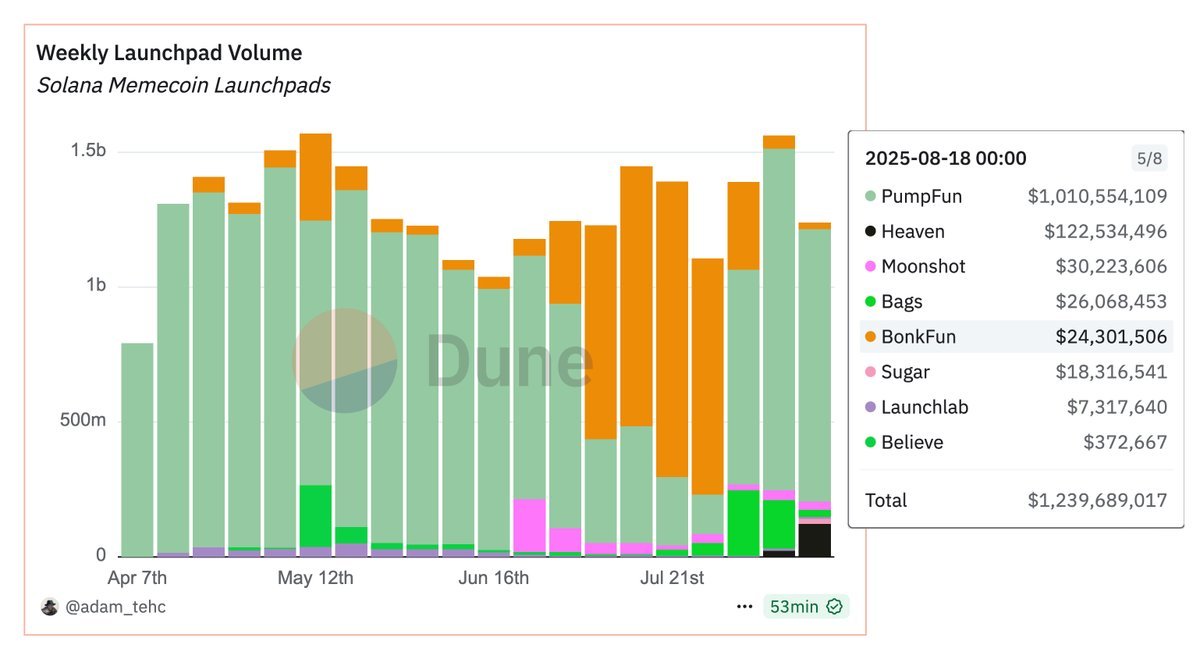
Task: Click the Launchlab purple legend dot
Action: [x=870, y=407]
